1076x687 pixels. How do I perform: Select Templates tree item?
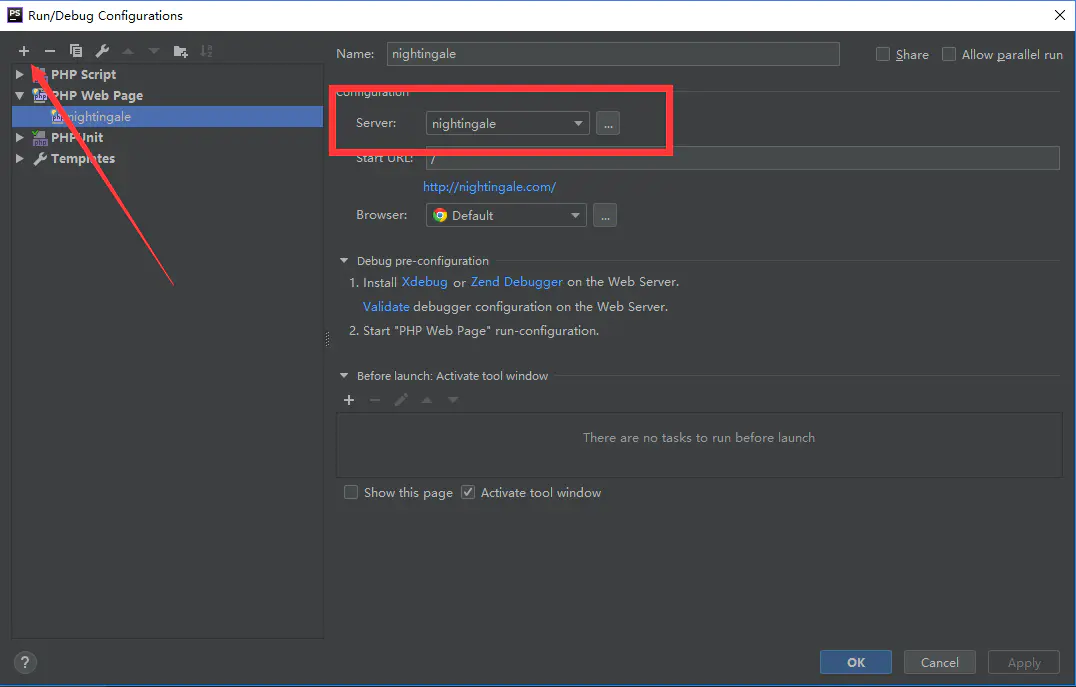pyautogui.click(x=82, y=159)
